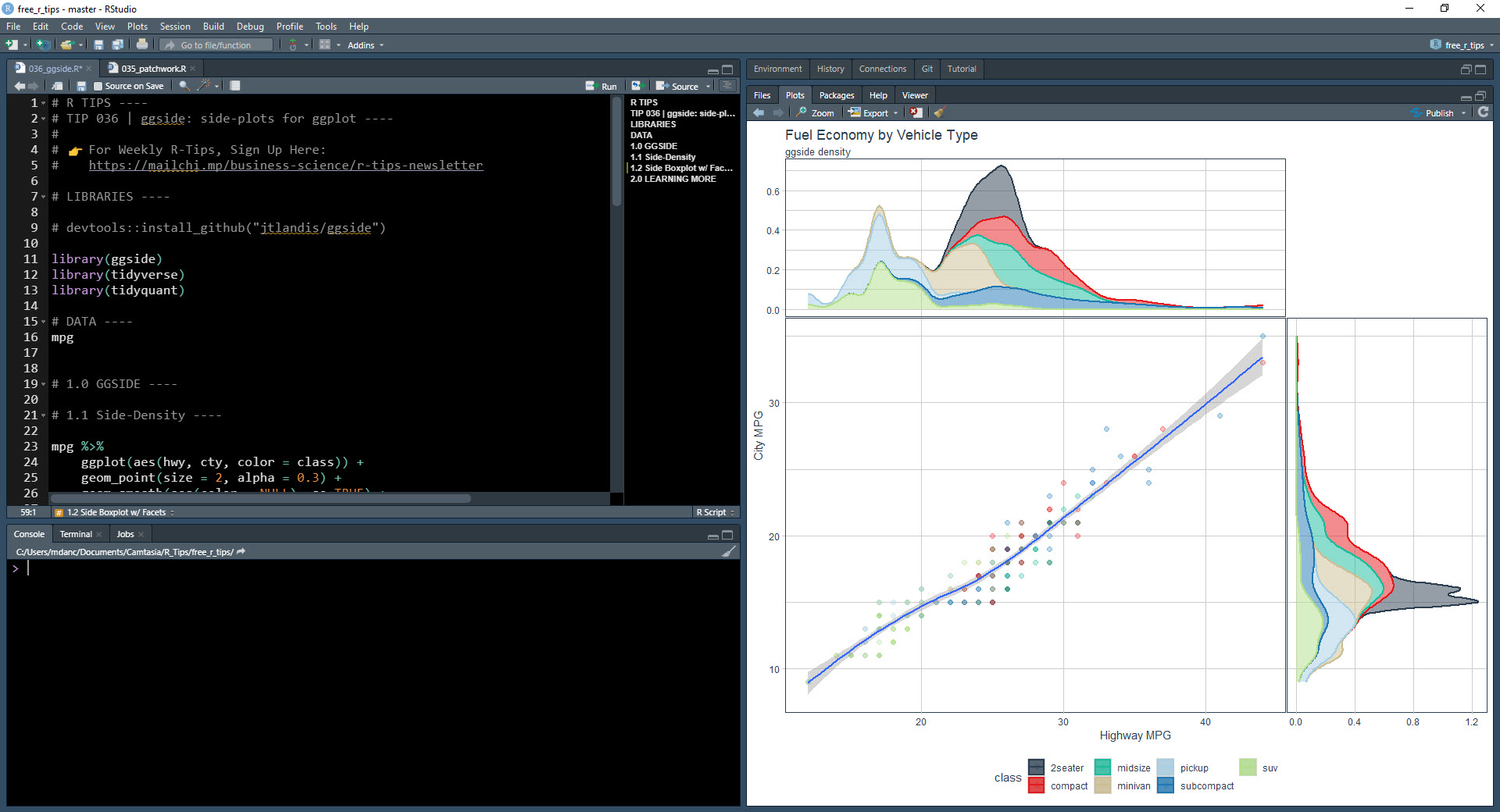Image resolution: width=1500 pixels, height=812 pixels.
Task: Click the Publish button
Action: (1432, 112)
